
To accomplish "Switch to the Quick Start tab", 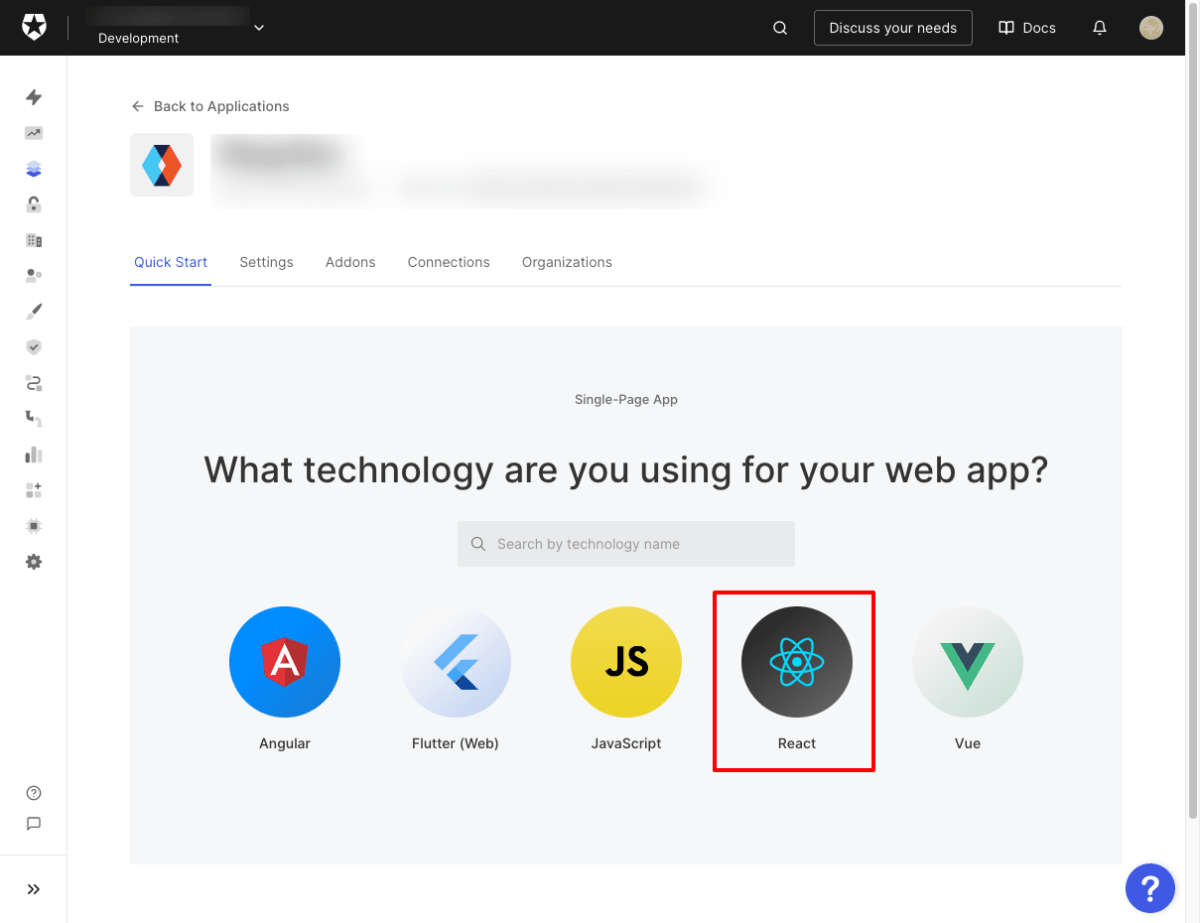I will 171,262.
